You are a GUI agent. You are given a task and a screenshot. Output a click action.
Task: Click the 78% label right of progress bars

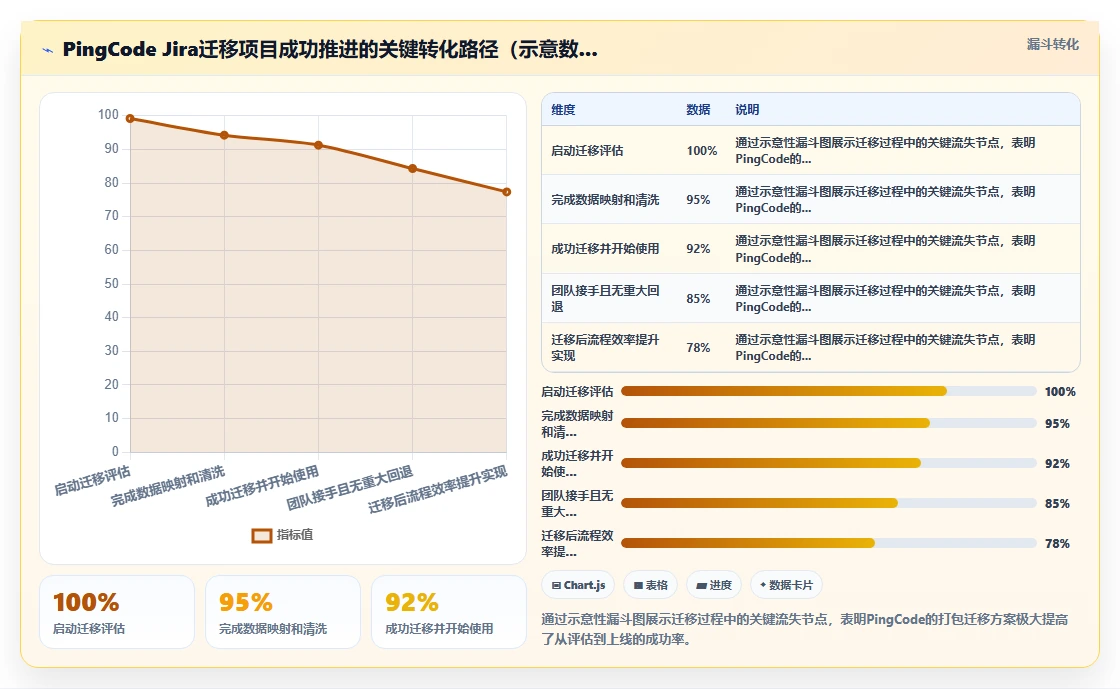click(x=1057, y=543)
